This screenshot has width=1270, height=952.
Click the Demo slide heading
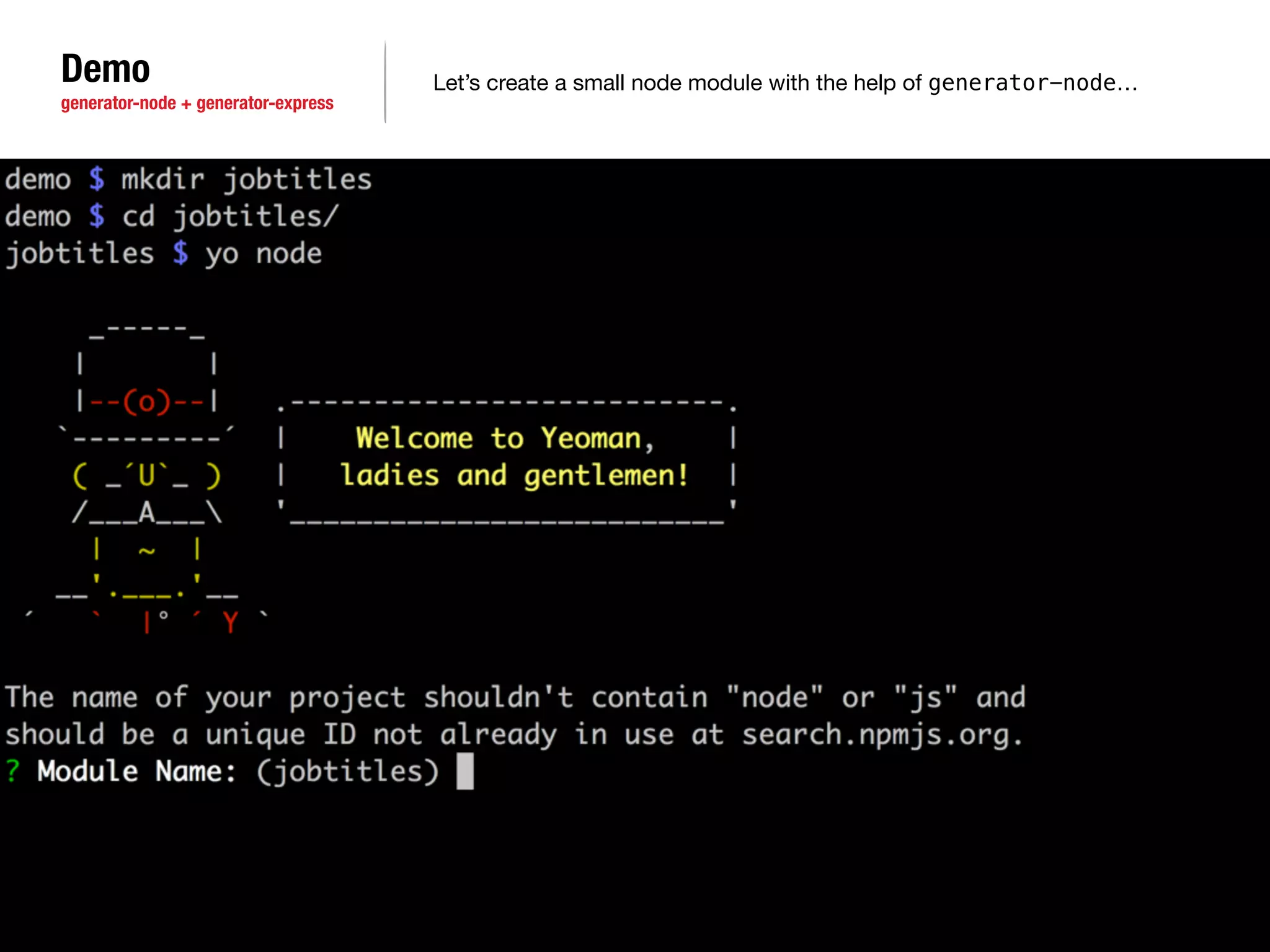(105, 68)
